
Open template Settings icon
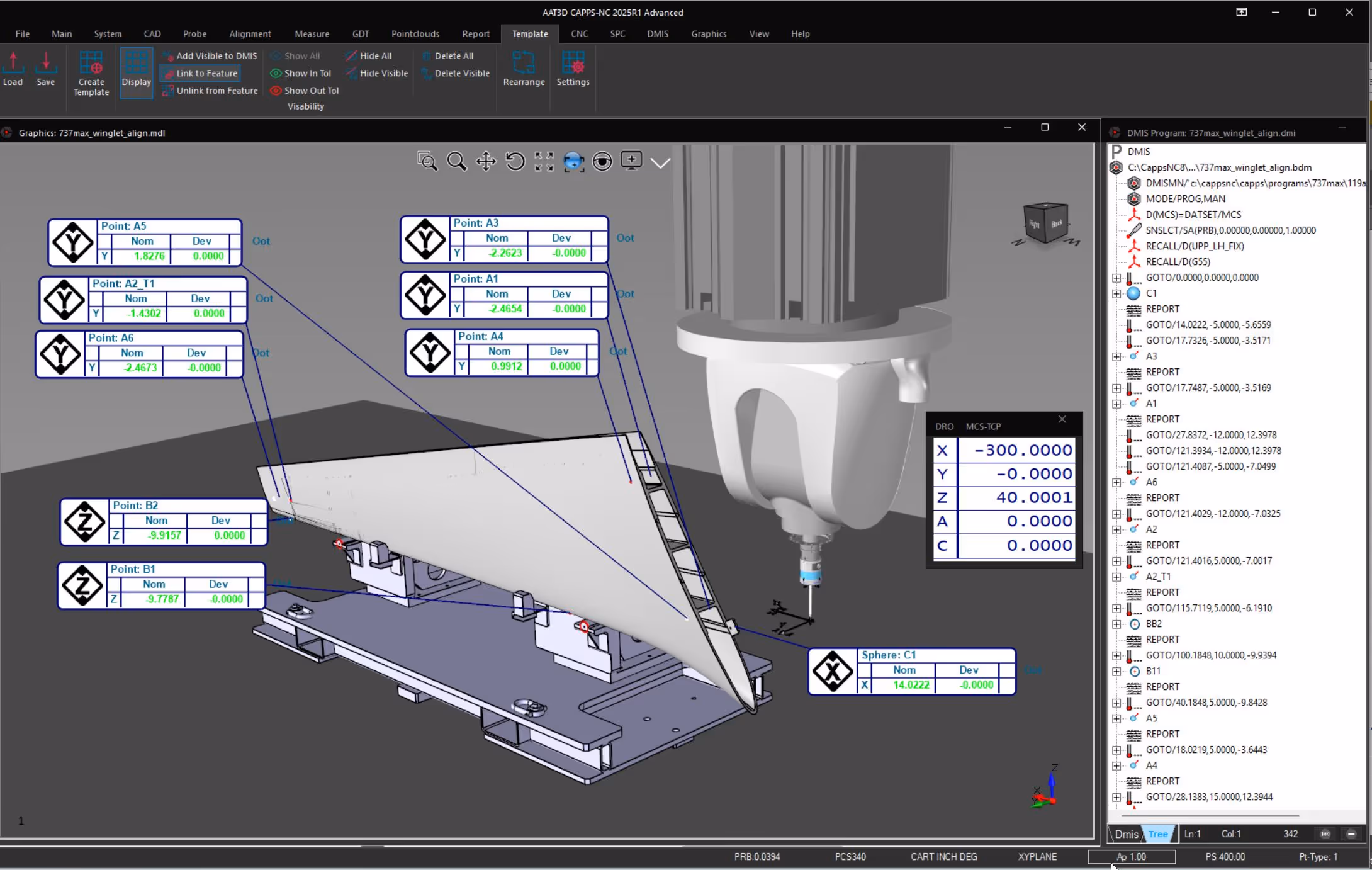click(573, 69)
